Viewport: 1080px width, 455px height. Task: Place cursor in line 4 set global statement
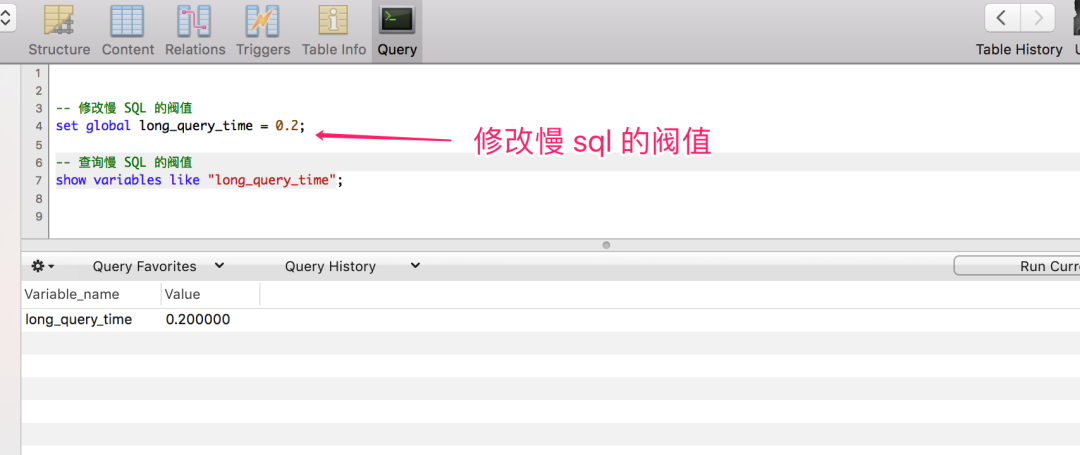point(180,126)
